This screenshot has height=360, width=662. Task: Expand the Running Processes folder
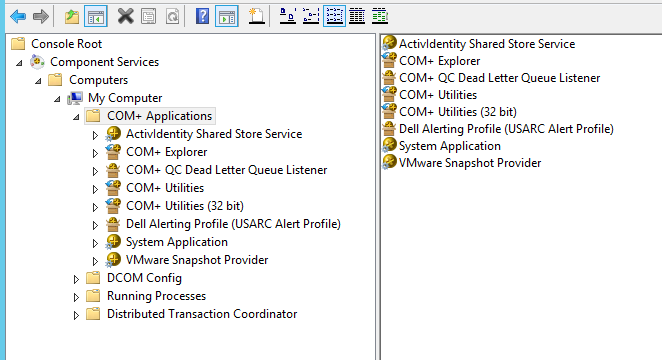point(76,297)
